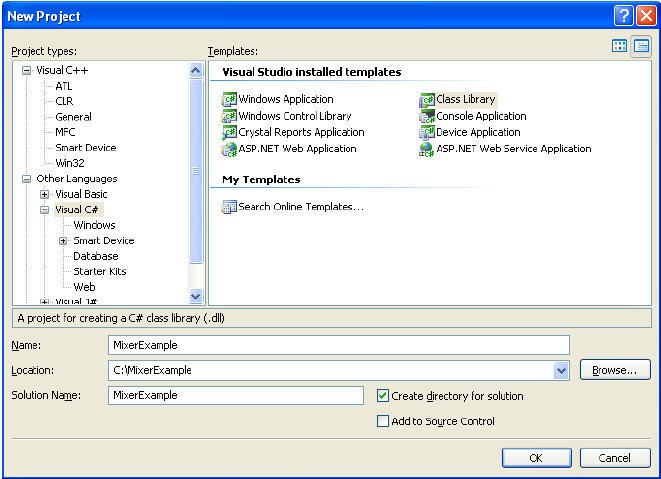Select the Visual Basic project type
The height and width of the screenshot is (479, 661).
click(x=81, y=194)
